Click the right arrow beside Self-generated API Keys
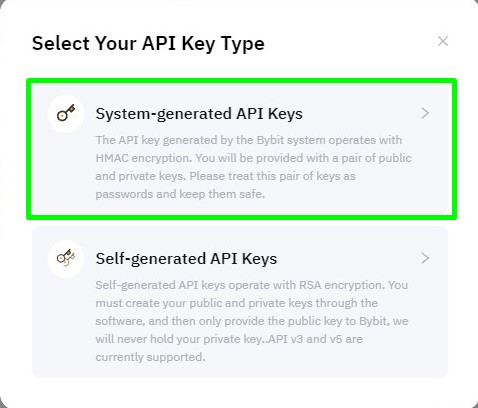Image resolution: width=478 pixels, height=408 pixels. click(425, 258)
